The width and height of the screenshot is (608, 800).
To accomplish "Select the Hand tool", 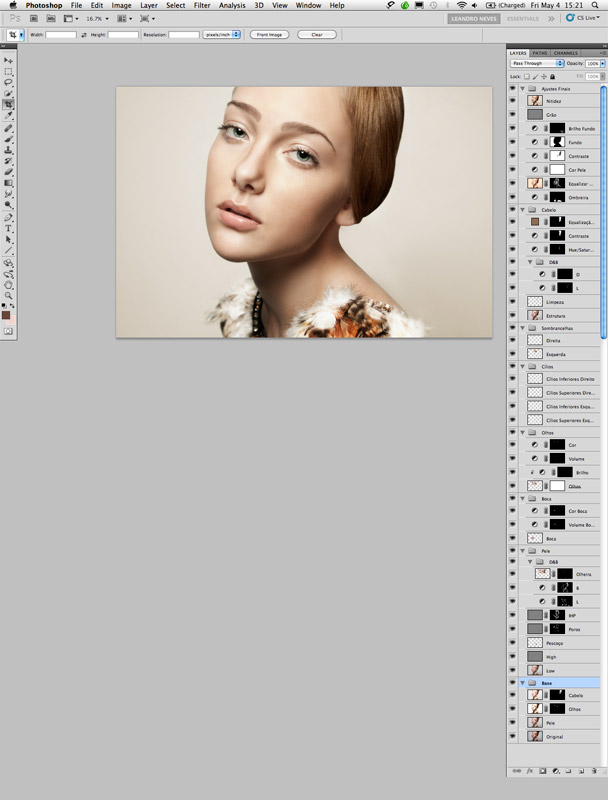I will coord(8,285).
